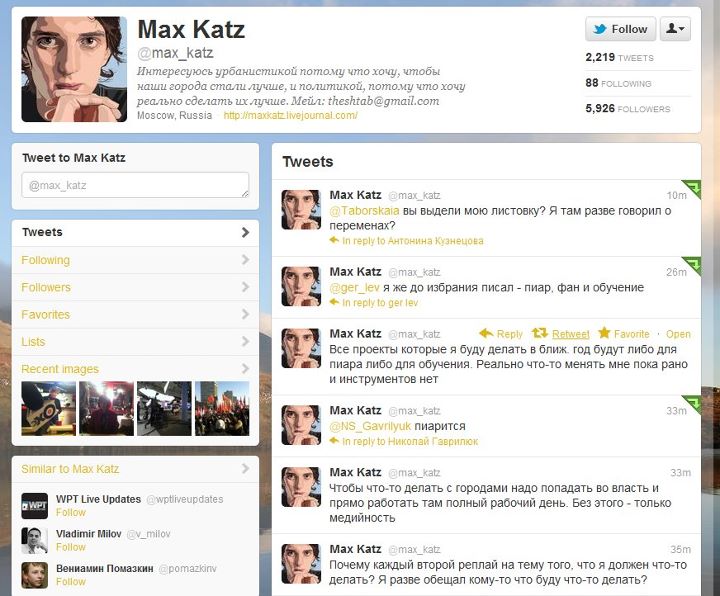Viewport: 720px width, 596px height.
Task: Expand the Followers chevron in the sidebar
Action: (x=245, y=287)
